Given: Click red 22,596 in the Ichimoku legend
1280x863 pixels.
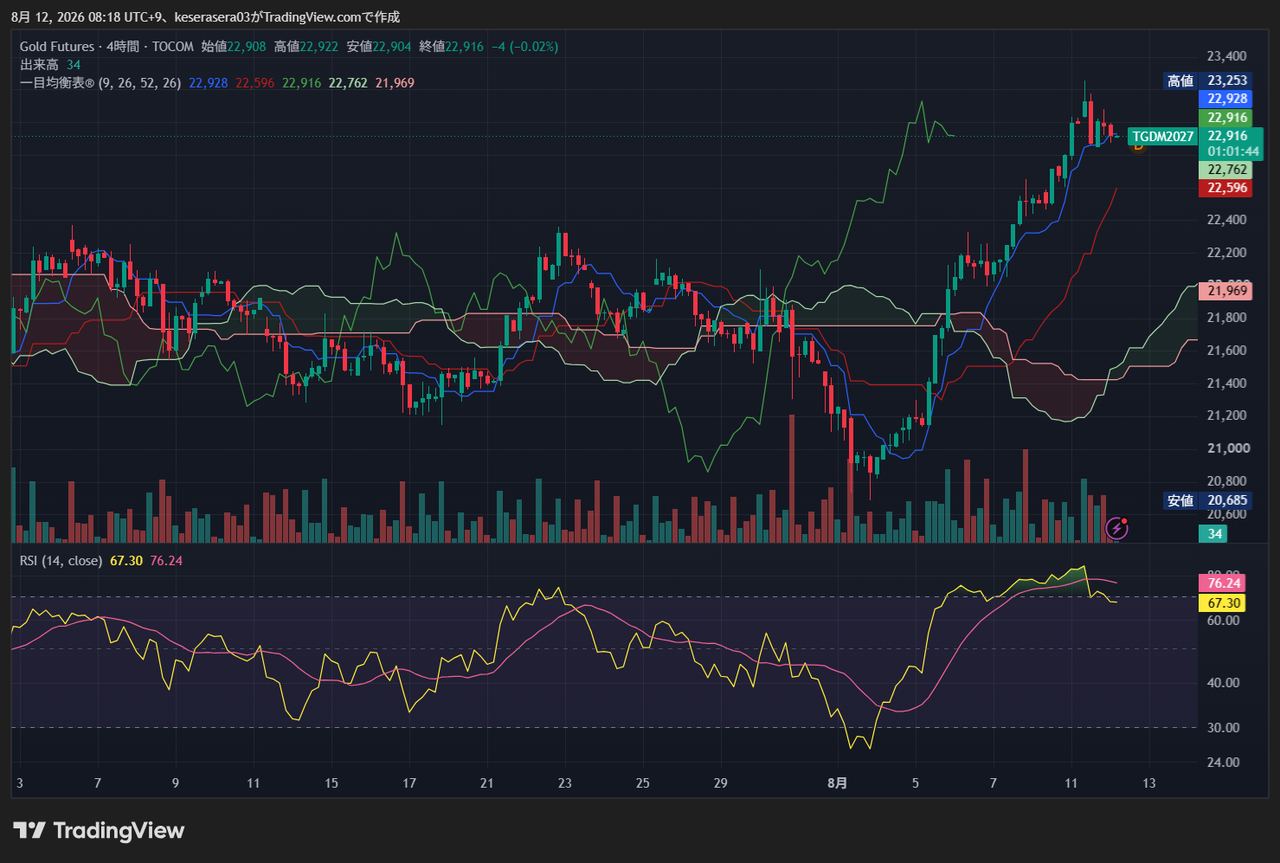Looking at the screenshot, I should [x=255, y=83].
